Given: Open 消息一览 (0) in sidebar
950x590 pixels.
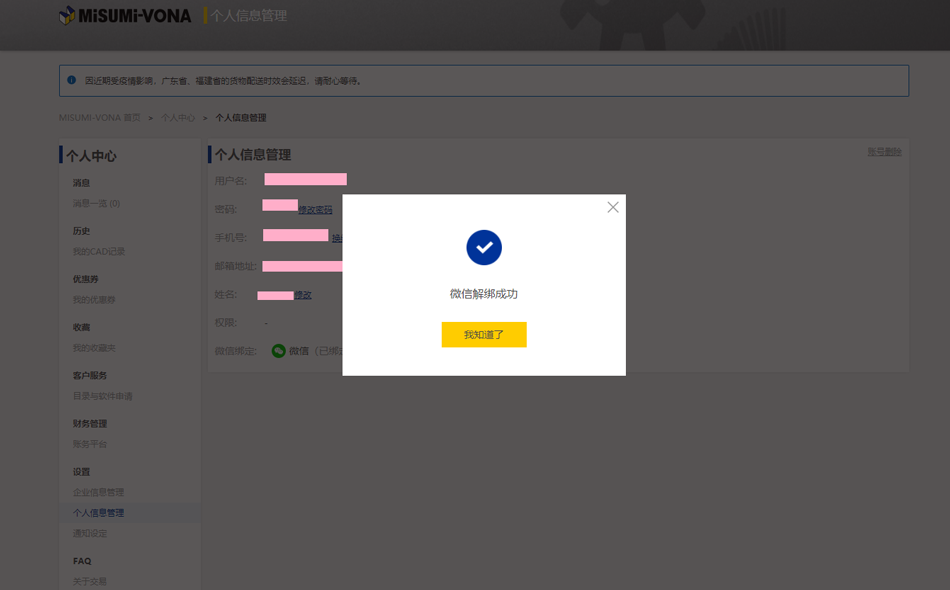Looking at the screenshot, I should click(96, 204).
